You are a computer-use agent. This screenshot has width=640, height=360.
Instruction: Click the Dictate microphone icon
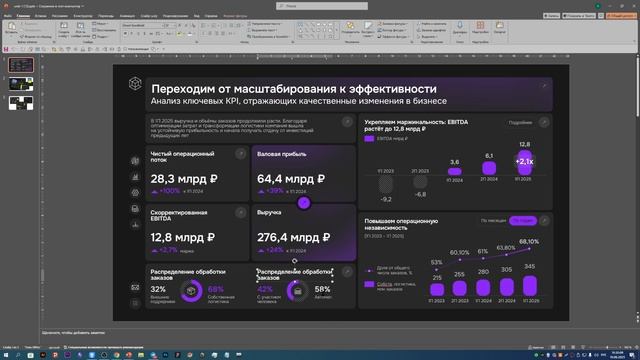pyautogui.click(x=460, y=25)
